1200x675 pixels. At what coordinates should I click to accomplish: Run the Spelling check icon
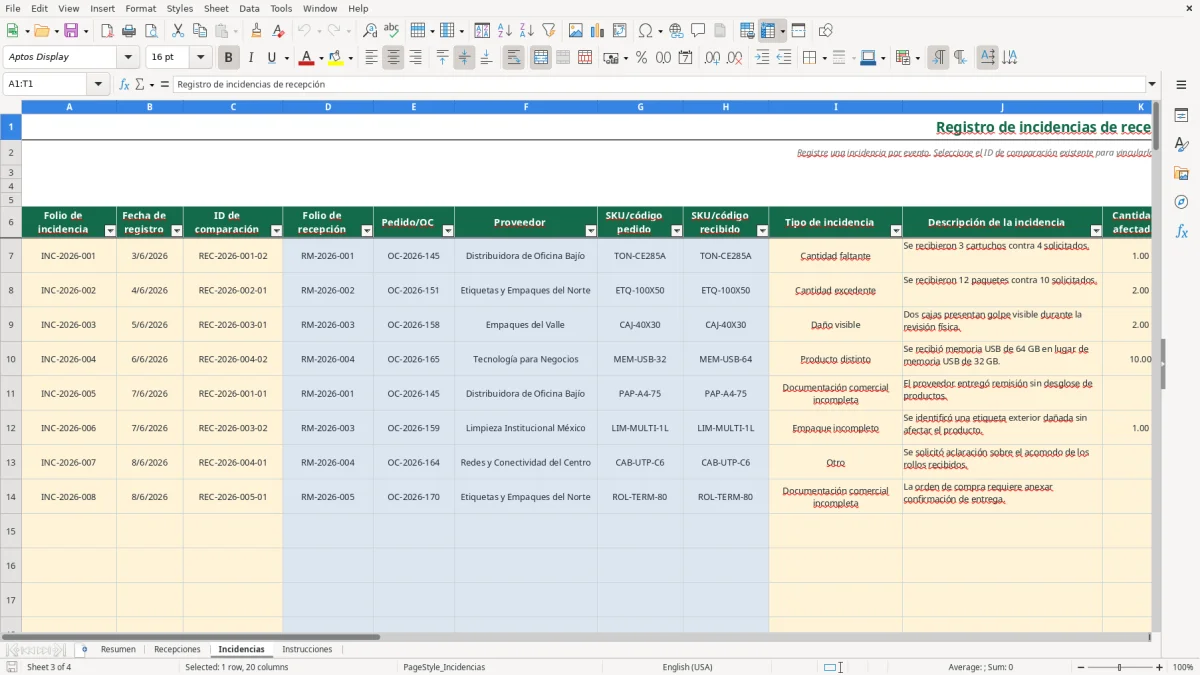[392, 31]
